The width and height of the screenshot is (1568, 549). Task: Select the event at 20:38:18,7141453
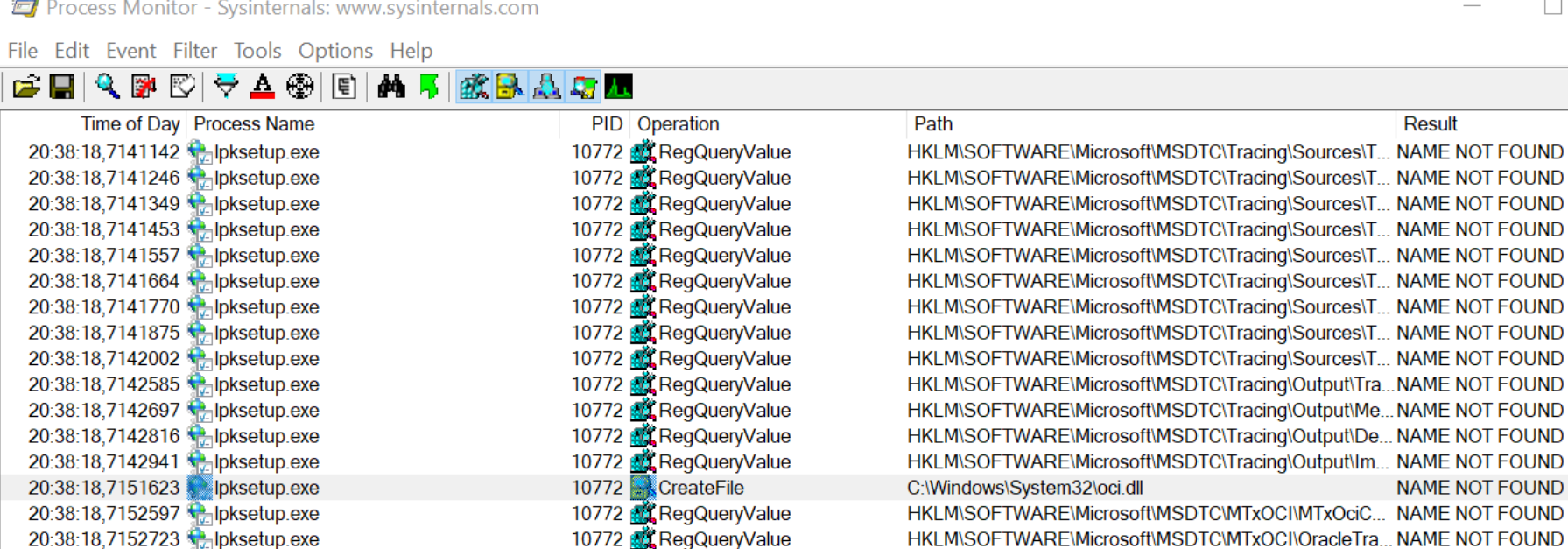[x=784, y=229]
